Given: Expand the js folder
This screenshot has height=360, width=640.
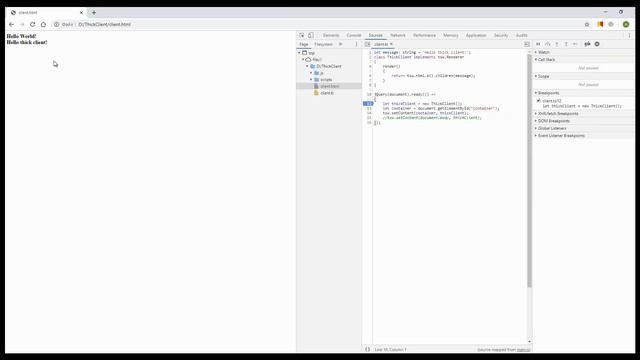Looking at the screenshot, I should (311, 73).
